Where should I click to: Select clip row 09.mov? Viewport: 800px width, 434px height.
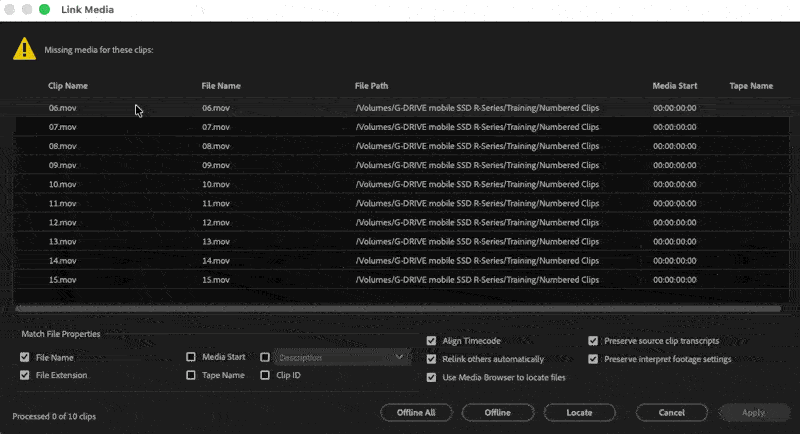pos(402,165)
